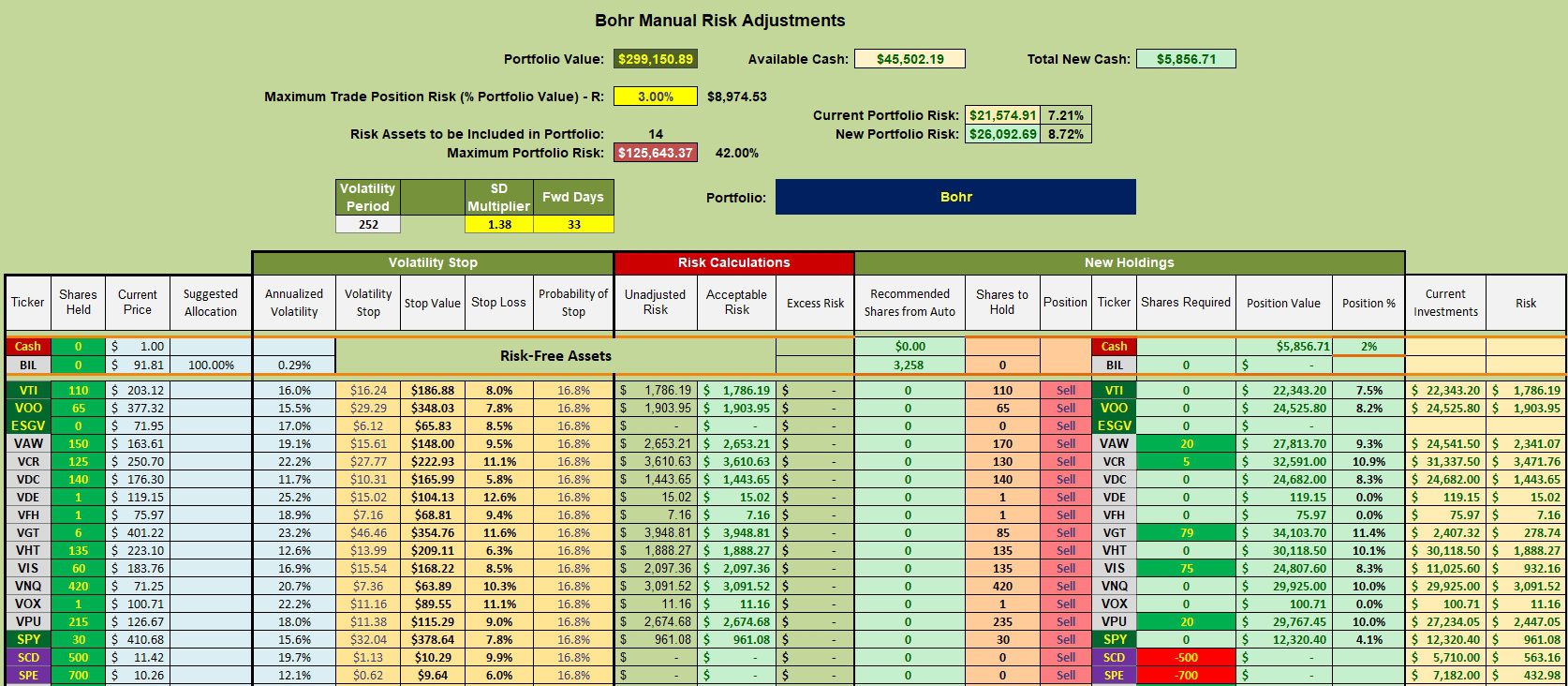Click the New Portfolio Risk amount $26,092.69

1002,134
